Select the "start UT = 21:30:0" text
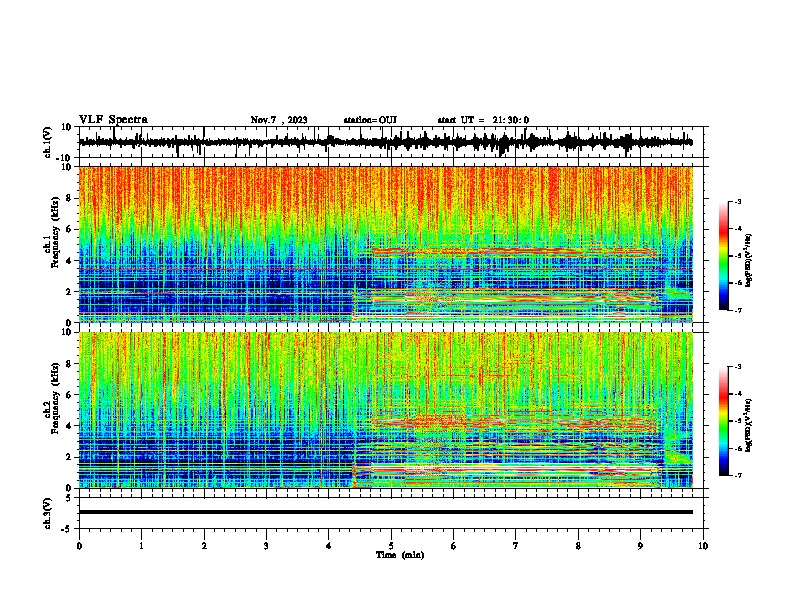 coord(483,120)
